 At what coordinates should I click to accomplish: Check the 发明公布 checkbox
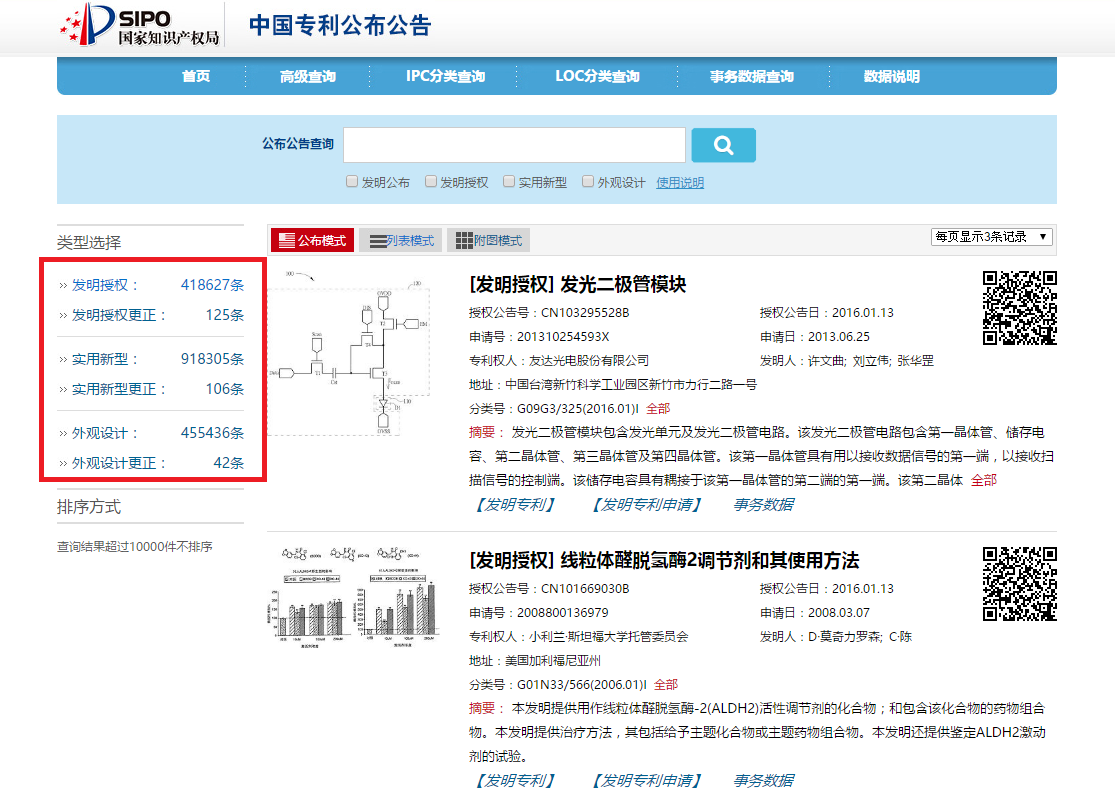tap(352, 182)
